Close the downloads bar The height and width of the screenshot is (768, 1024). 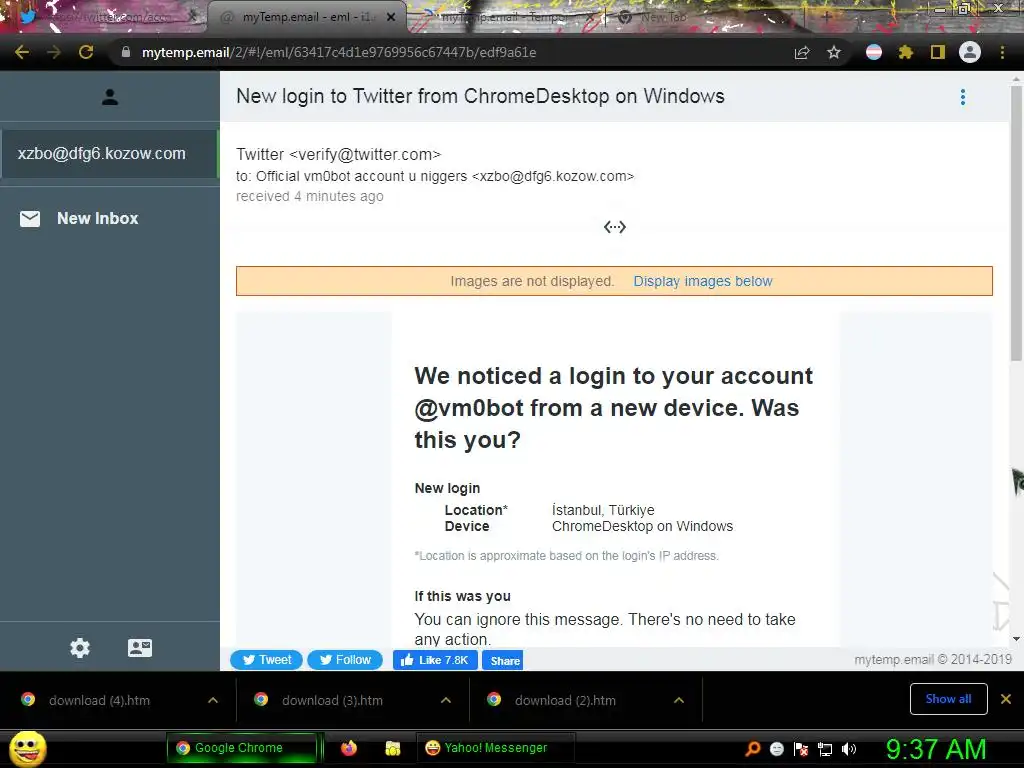(x=1006, y=699)
